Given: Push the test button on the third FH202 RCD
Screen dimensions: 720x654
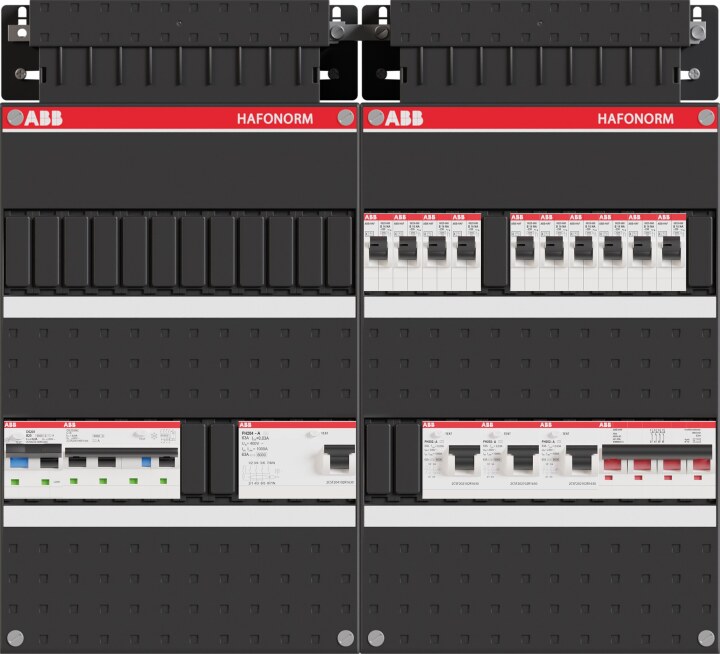Looking at the screenshot, I should 552,434.
